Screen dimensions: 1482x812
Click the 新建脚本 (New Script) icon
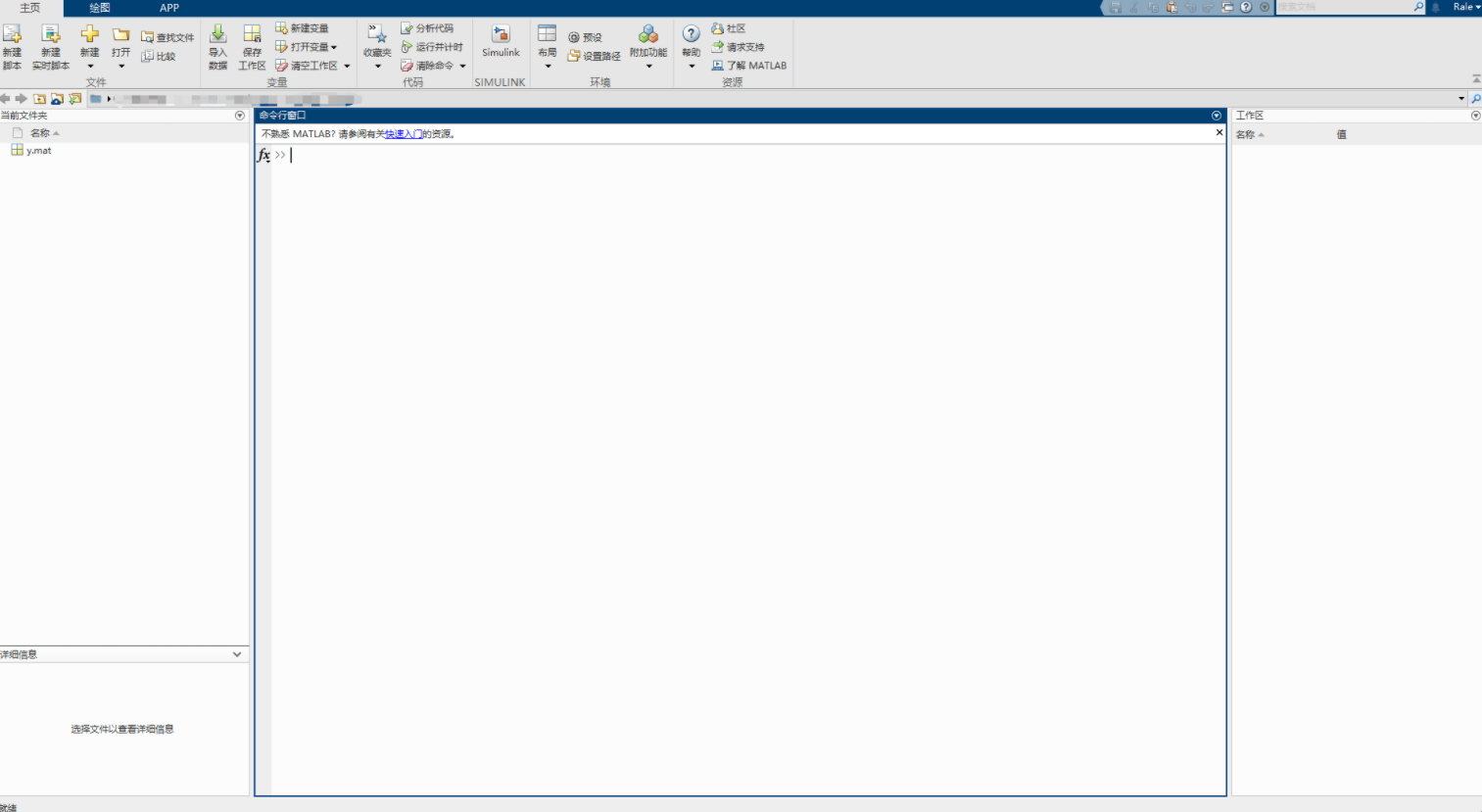click(x=12, y=34)
